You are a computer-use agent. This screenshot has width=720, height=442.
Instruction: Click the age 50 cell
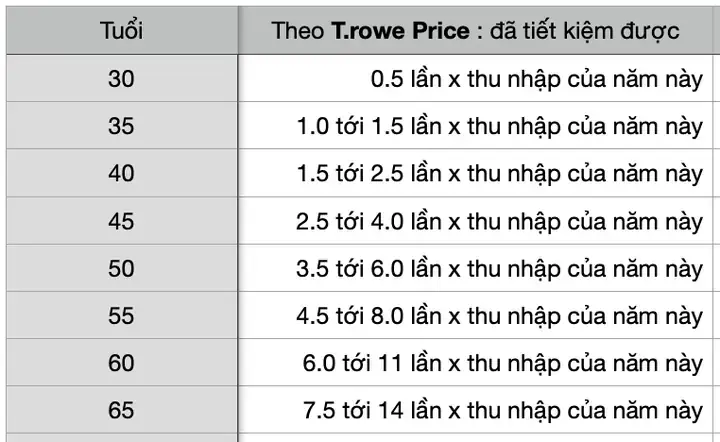[x=122, y=268]
